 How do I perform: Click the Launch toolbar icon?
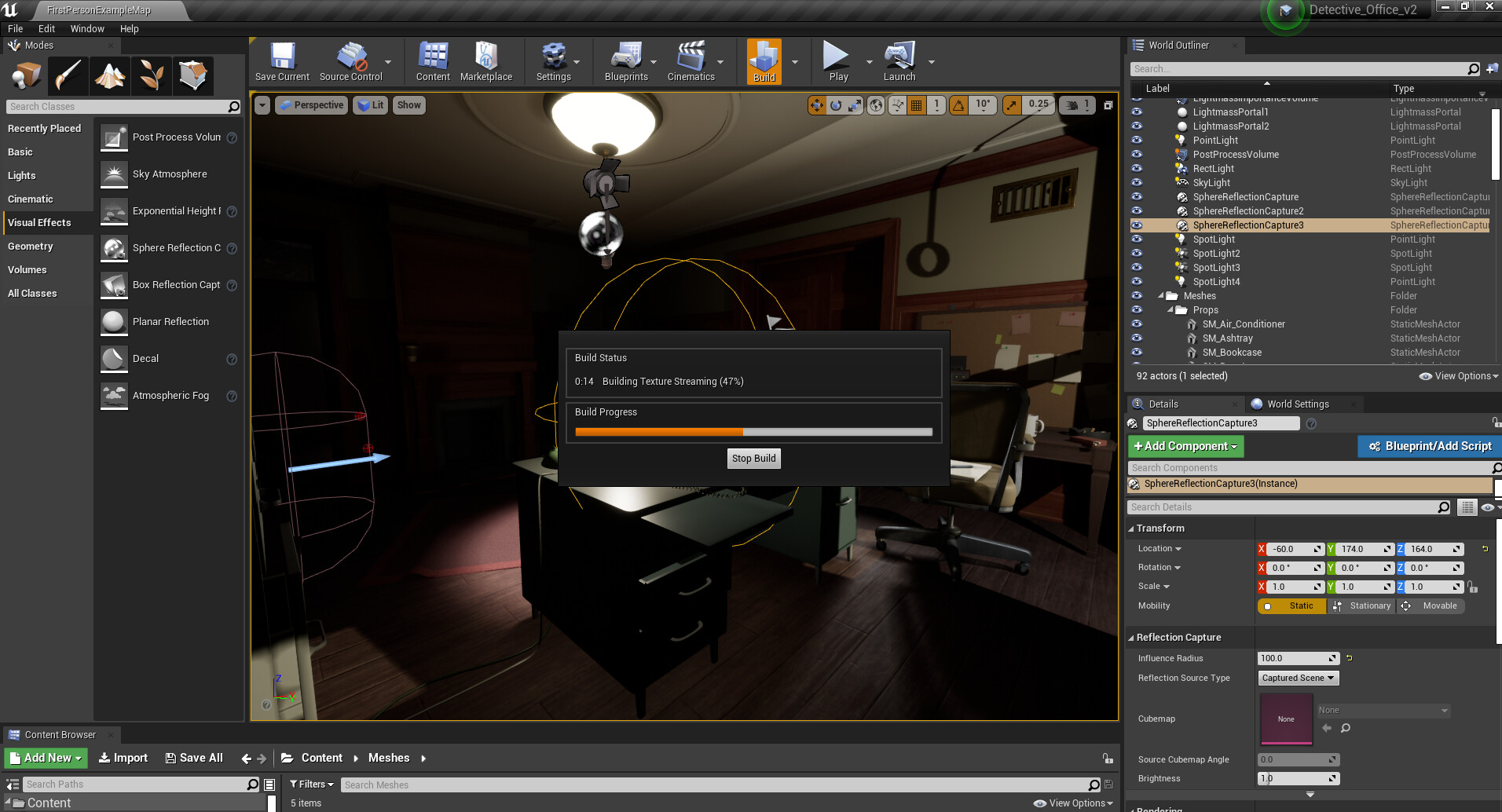coord(898,61)
